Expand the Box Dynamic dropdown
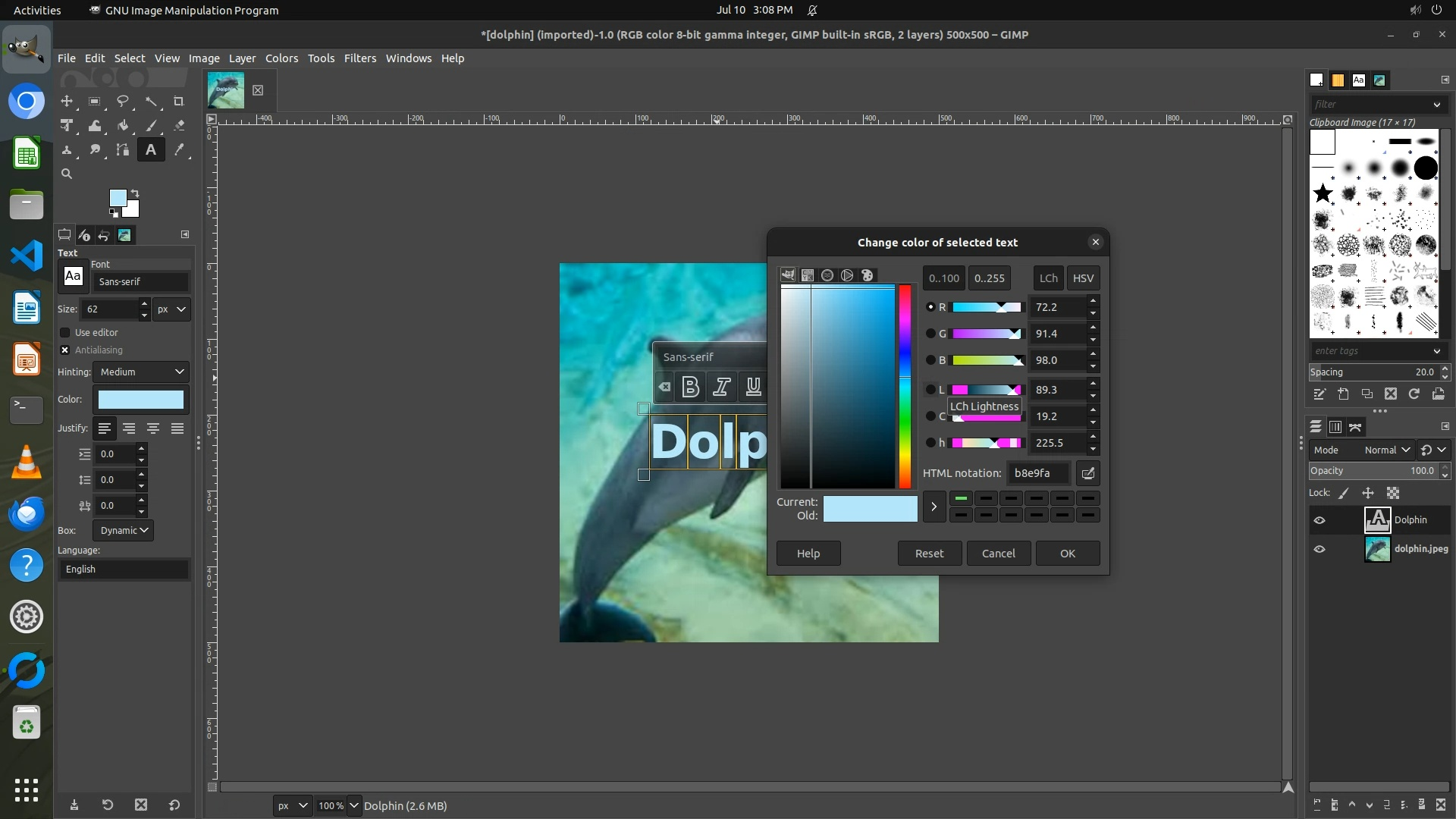This screenshot has height=819, width=1456. pyautogui.click(x=123, y=530)
